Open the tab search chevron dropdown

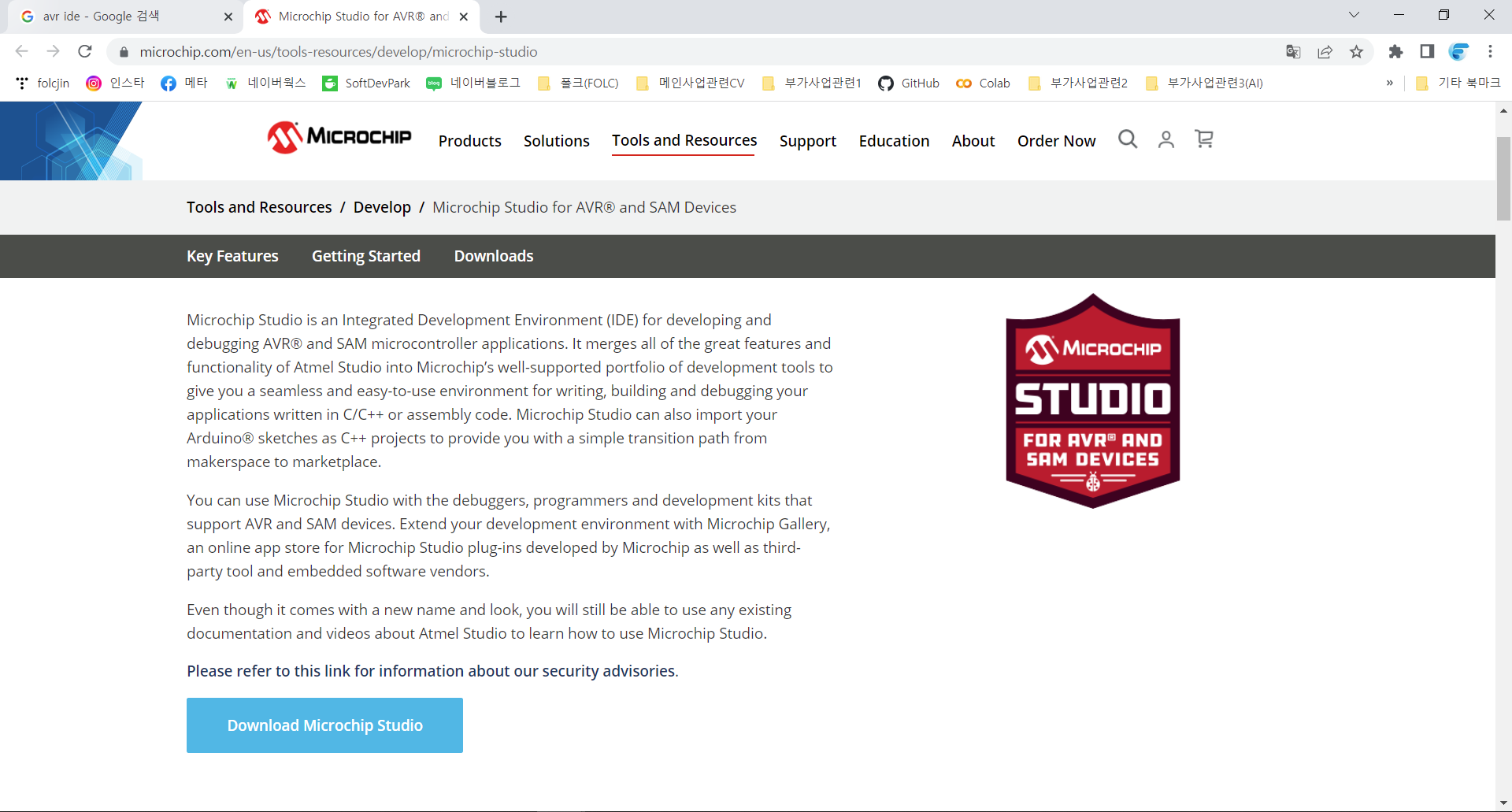[x=1354, y=15]
